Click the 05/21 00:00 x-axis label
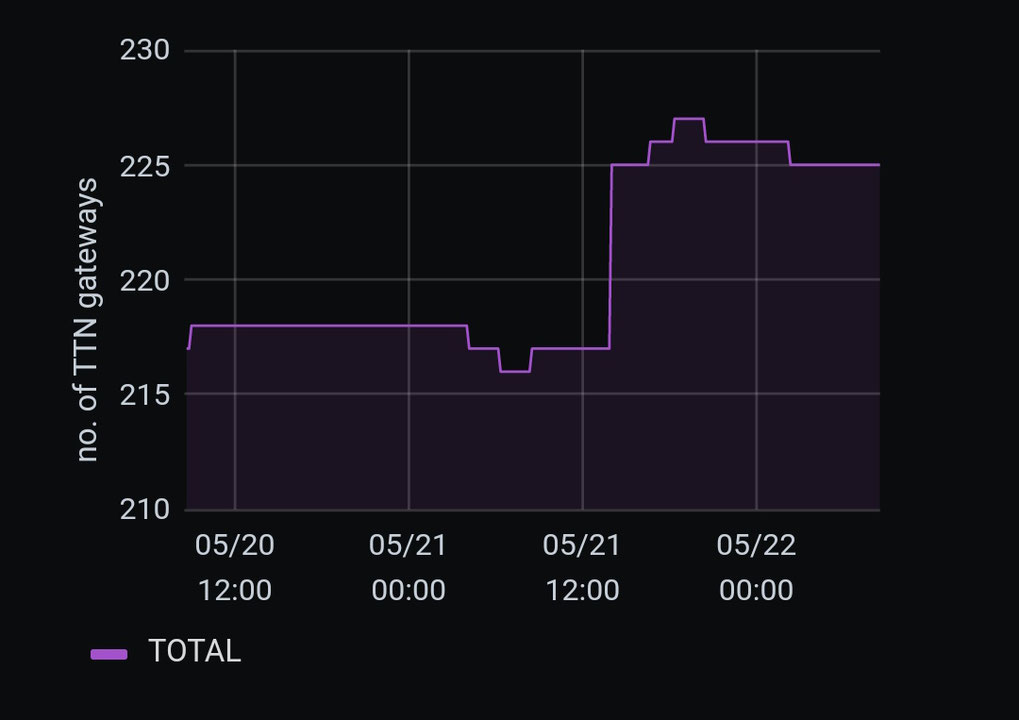1019x720 pixels. tap(408, 567)
